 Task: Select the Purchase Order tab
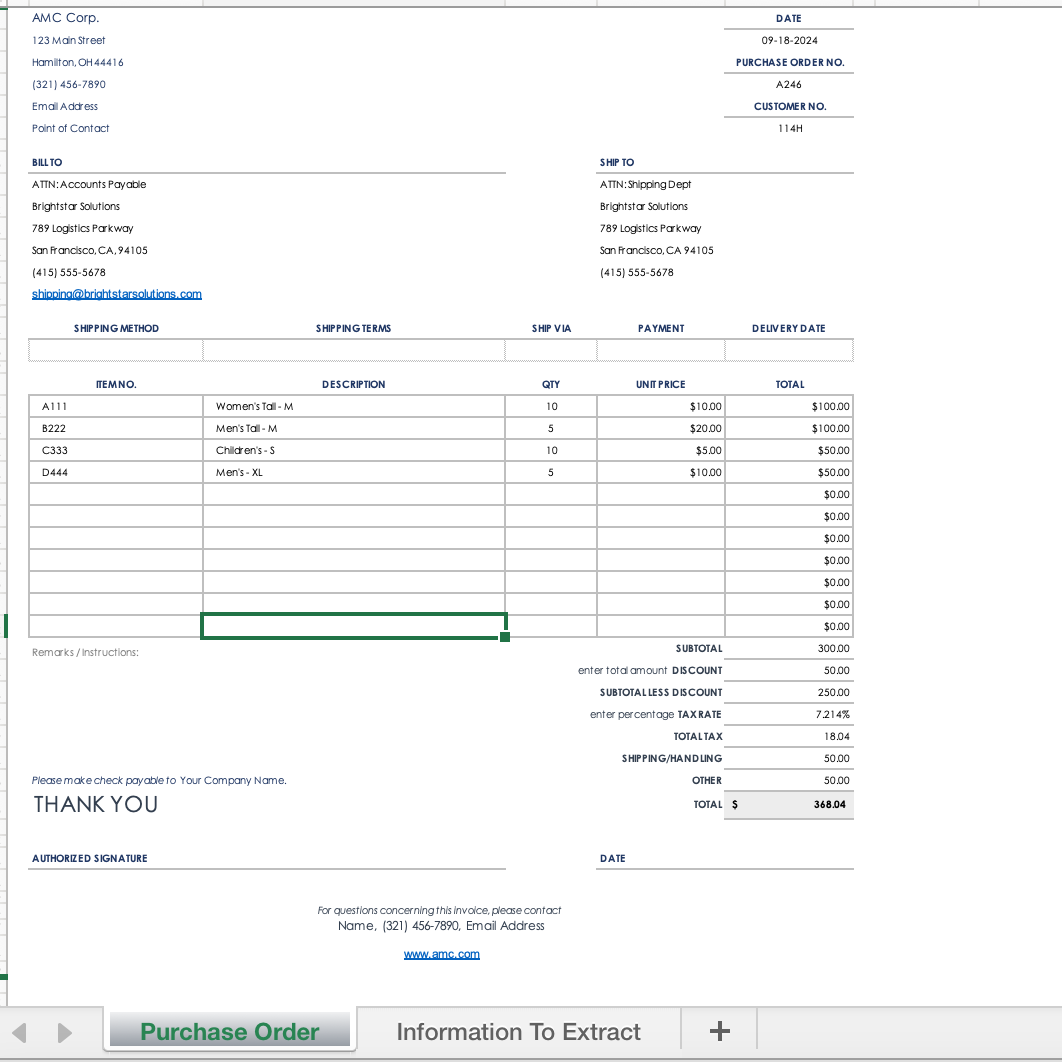pos(229,1030)
